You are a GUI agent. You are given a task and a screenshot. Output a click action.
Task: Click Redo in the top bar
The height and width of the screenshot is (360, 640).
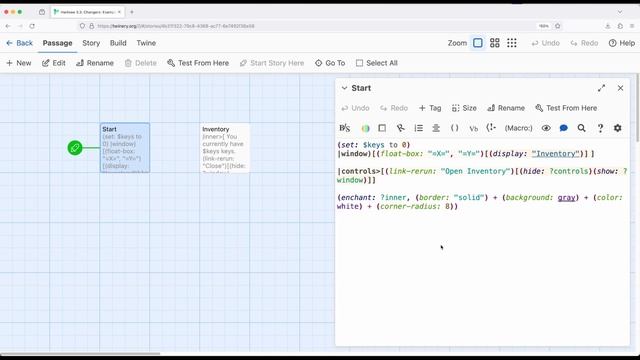point(584,43)
